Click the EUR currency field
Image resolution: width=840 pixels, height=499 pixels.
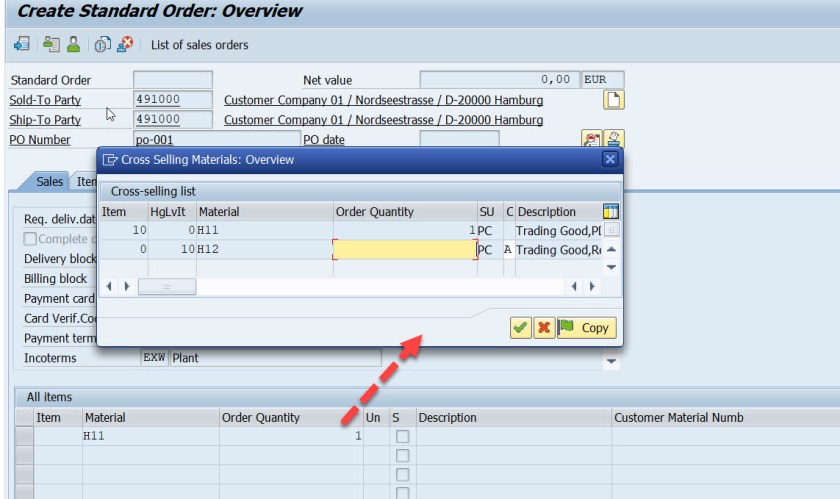(603, 80)
